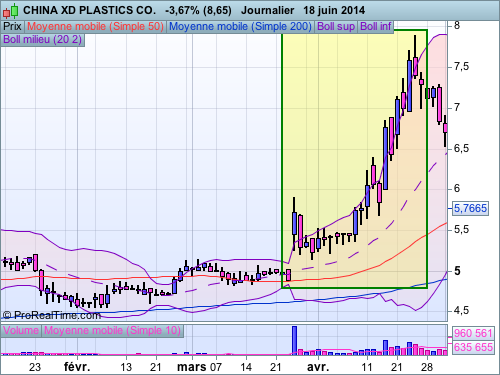500x375 pixels.
Task: Click the mars date axis label
Action: coord(191,367)
